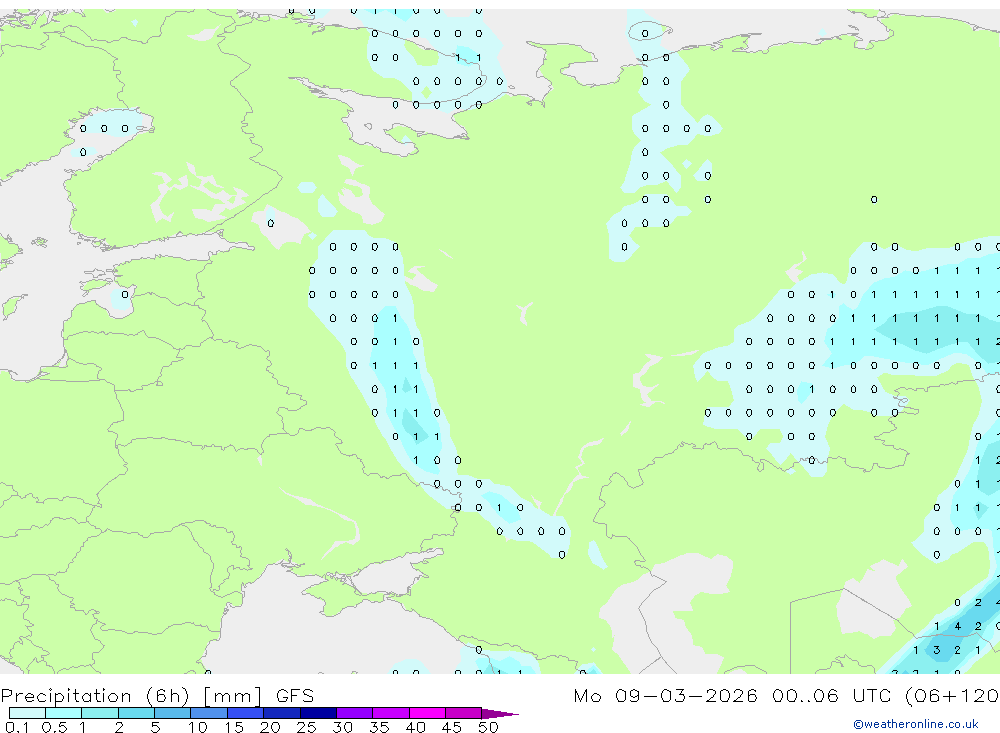Click the "0.1" legend scale label
The width and height of the screenshot is (1000, 733).
pos(17,727)
